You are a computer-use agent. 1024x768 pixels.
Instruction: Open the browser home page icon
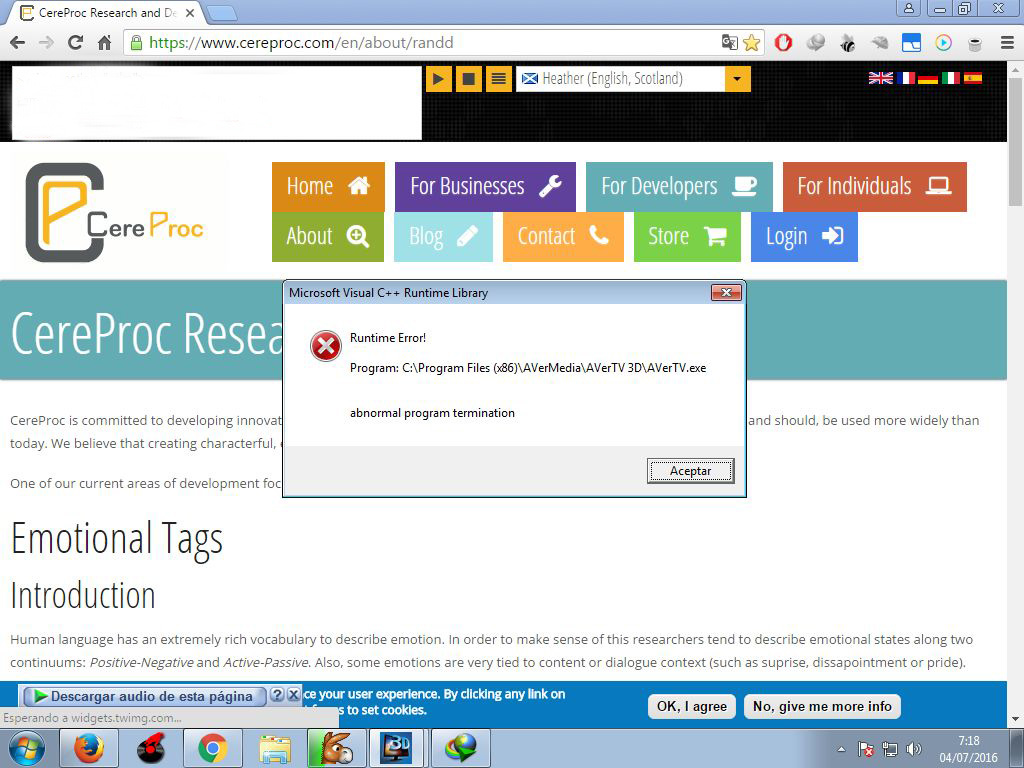click(104, 43)
